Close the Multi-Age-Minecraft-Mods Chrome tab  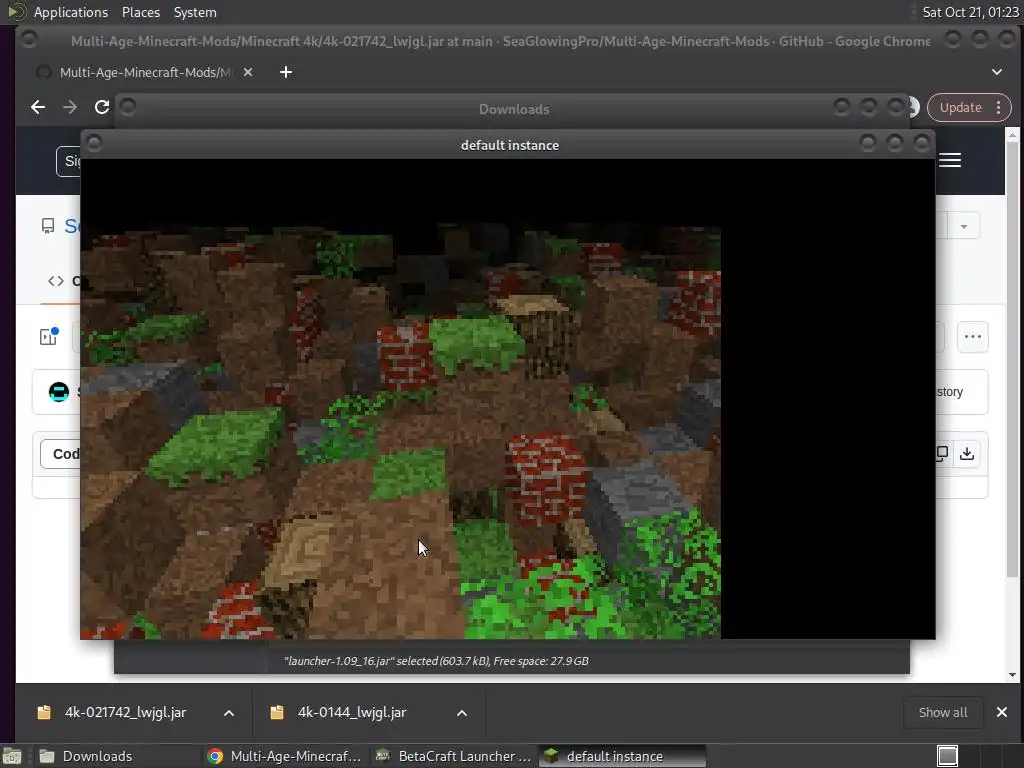pyautogui.click(x=248, y=72)
